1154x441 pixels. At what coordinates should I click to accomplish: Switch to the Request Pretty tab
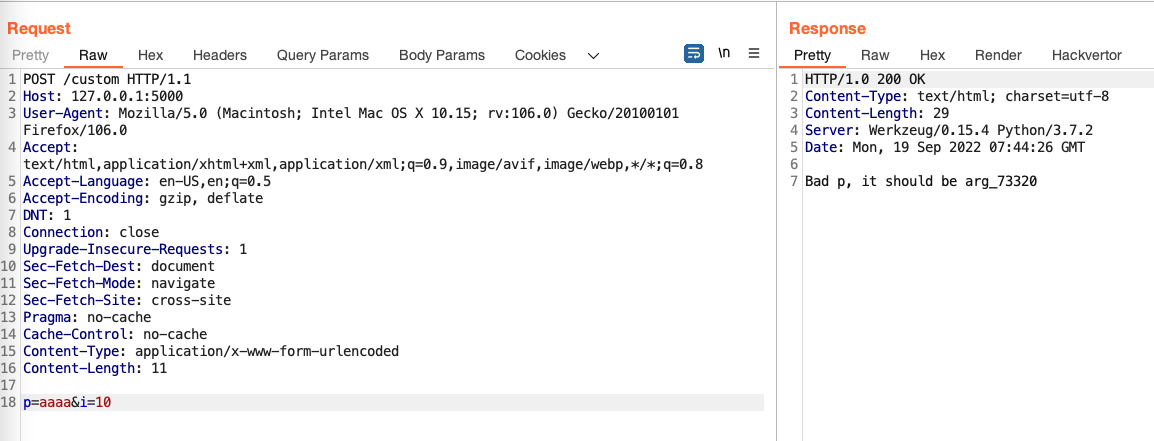click(x=31, y=55)
